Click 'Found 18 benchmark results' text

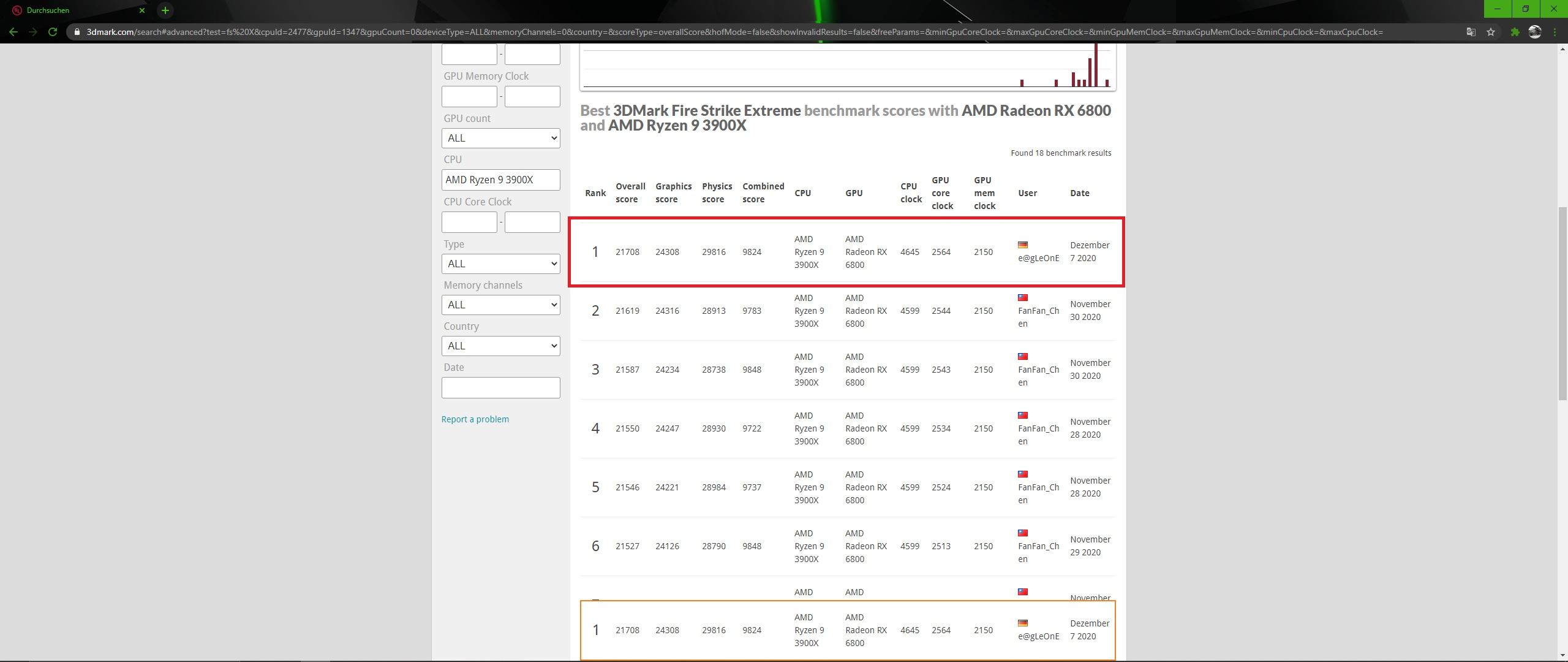tap(1061, 153)
